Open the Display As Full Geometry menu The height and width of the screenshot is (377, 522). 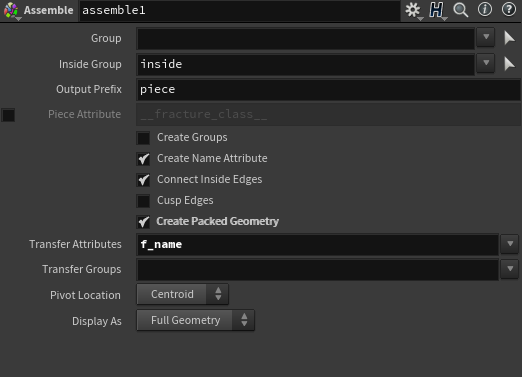[196, 320]
